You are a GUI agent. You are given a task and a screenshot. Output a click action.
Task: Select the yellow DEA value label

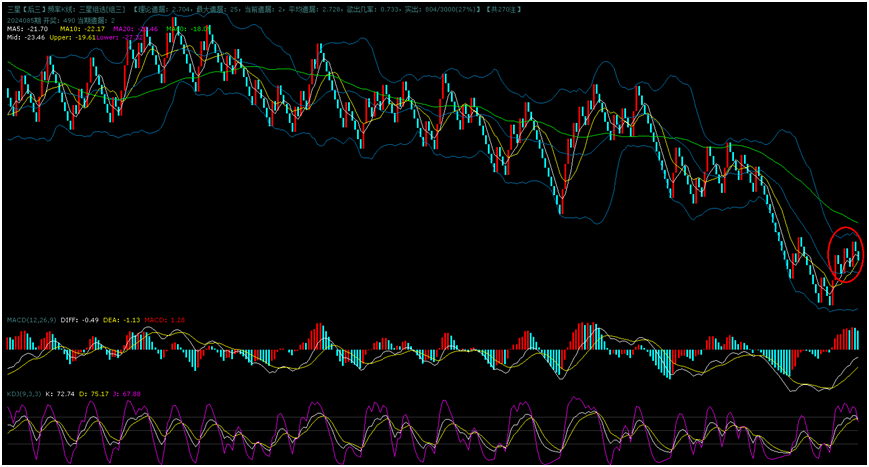[123, 320]
